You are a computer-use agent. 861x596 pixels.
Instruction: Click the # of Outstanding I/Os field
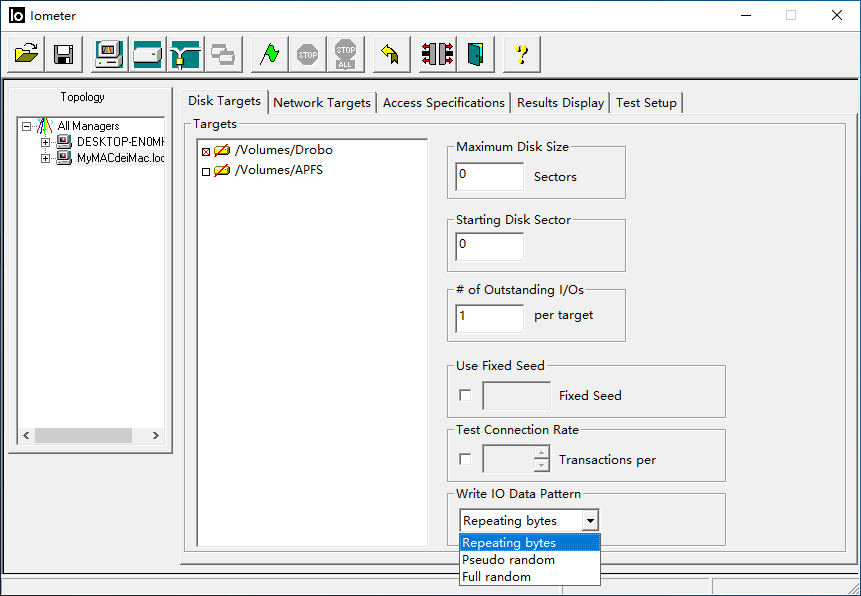point(489,318)
